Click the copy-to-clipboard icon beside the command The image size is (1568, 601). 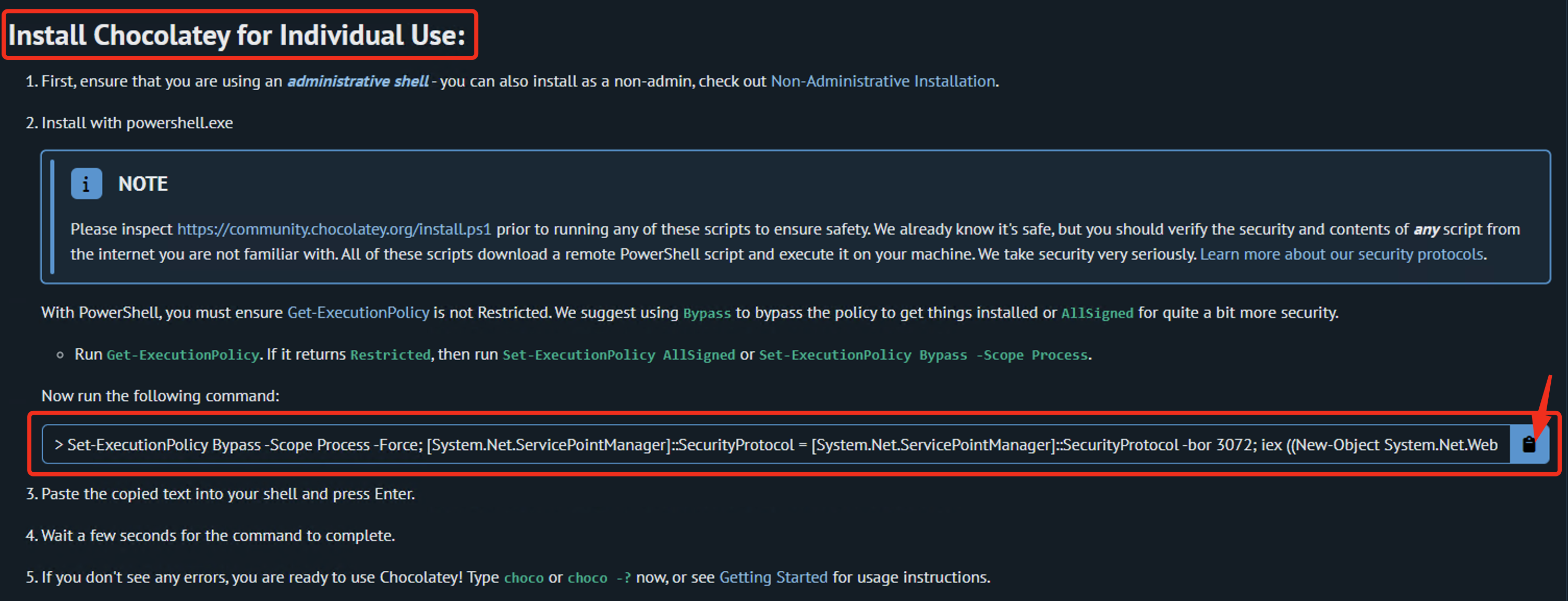1528,445
